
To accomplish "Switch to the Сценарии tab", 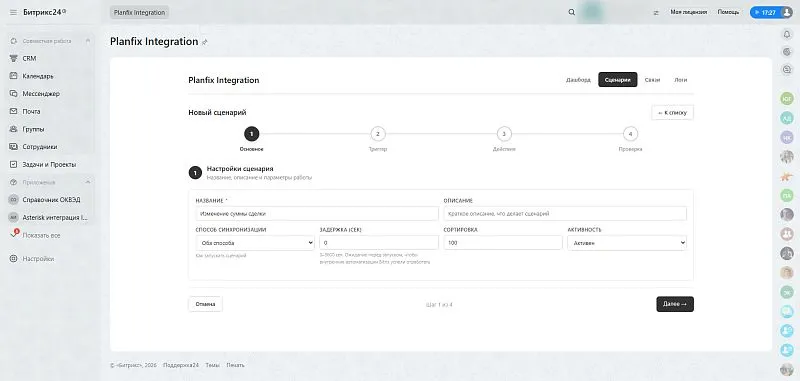I will pos(617,80).
